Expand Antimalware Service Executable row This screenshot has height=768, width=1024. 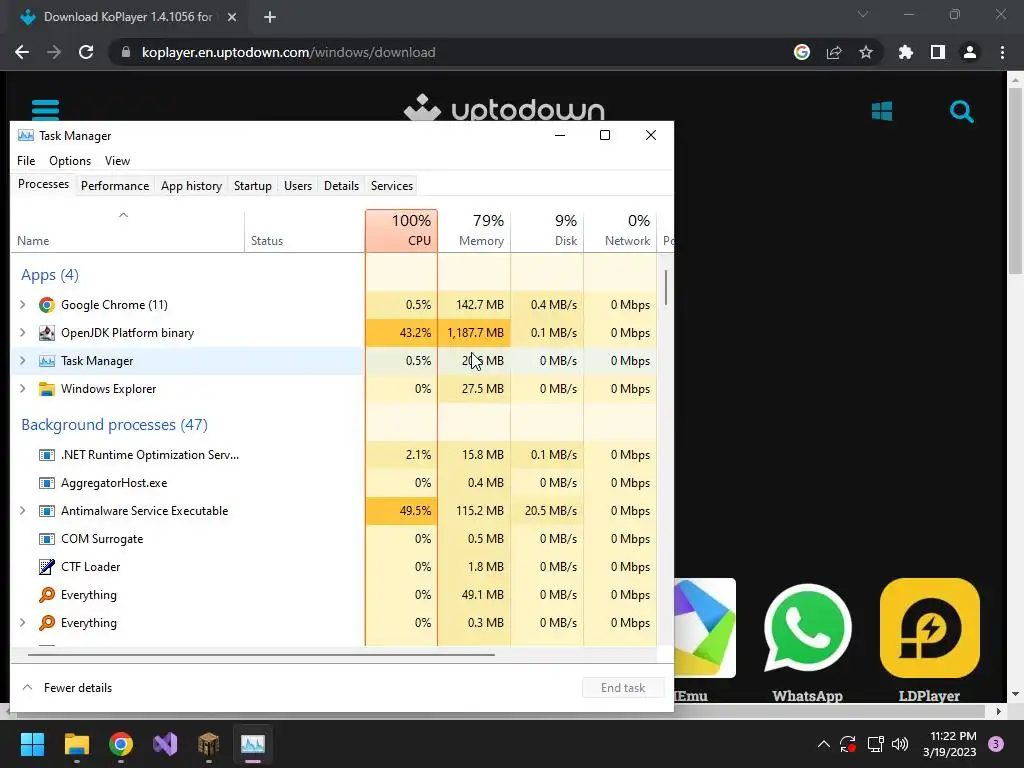coord(23,511)
